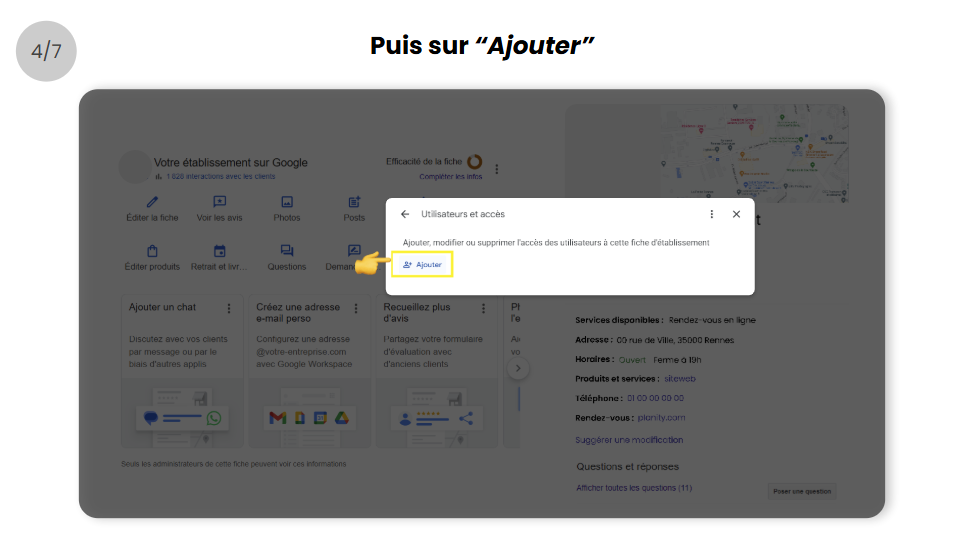This screenshot has height=538, width=961.
Task: Open Voir les avis review icon
Action: [219, 202]
